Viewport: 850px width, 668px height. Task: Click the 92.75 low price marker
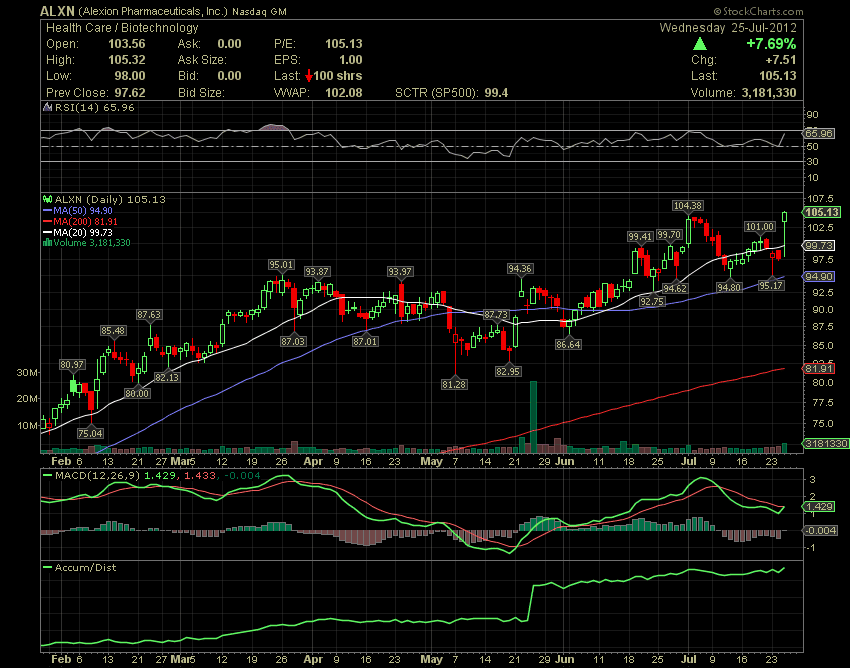(652, 301)
